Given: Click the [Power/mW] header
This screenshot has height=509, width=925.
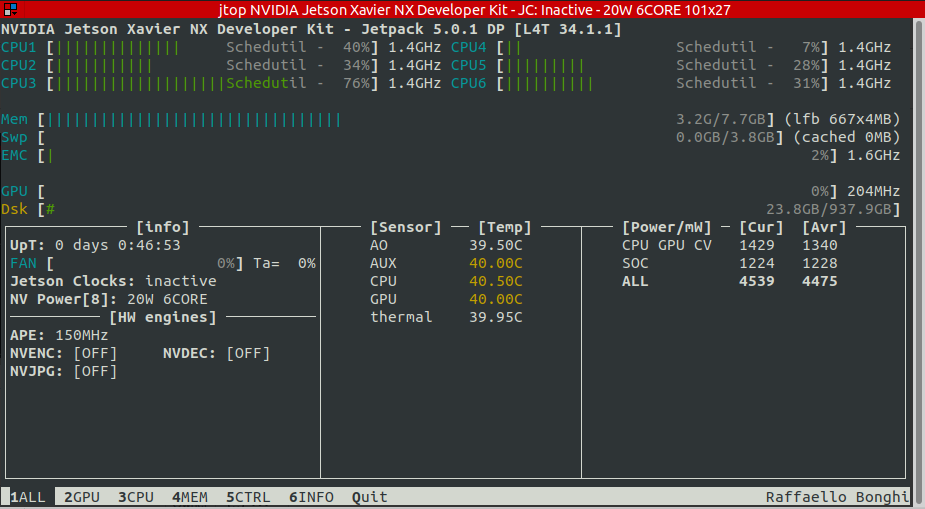Looking at the screenshot, I should [667, 227].
